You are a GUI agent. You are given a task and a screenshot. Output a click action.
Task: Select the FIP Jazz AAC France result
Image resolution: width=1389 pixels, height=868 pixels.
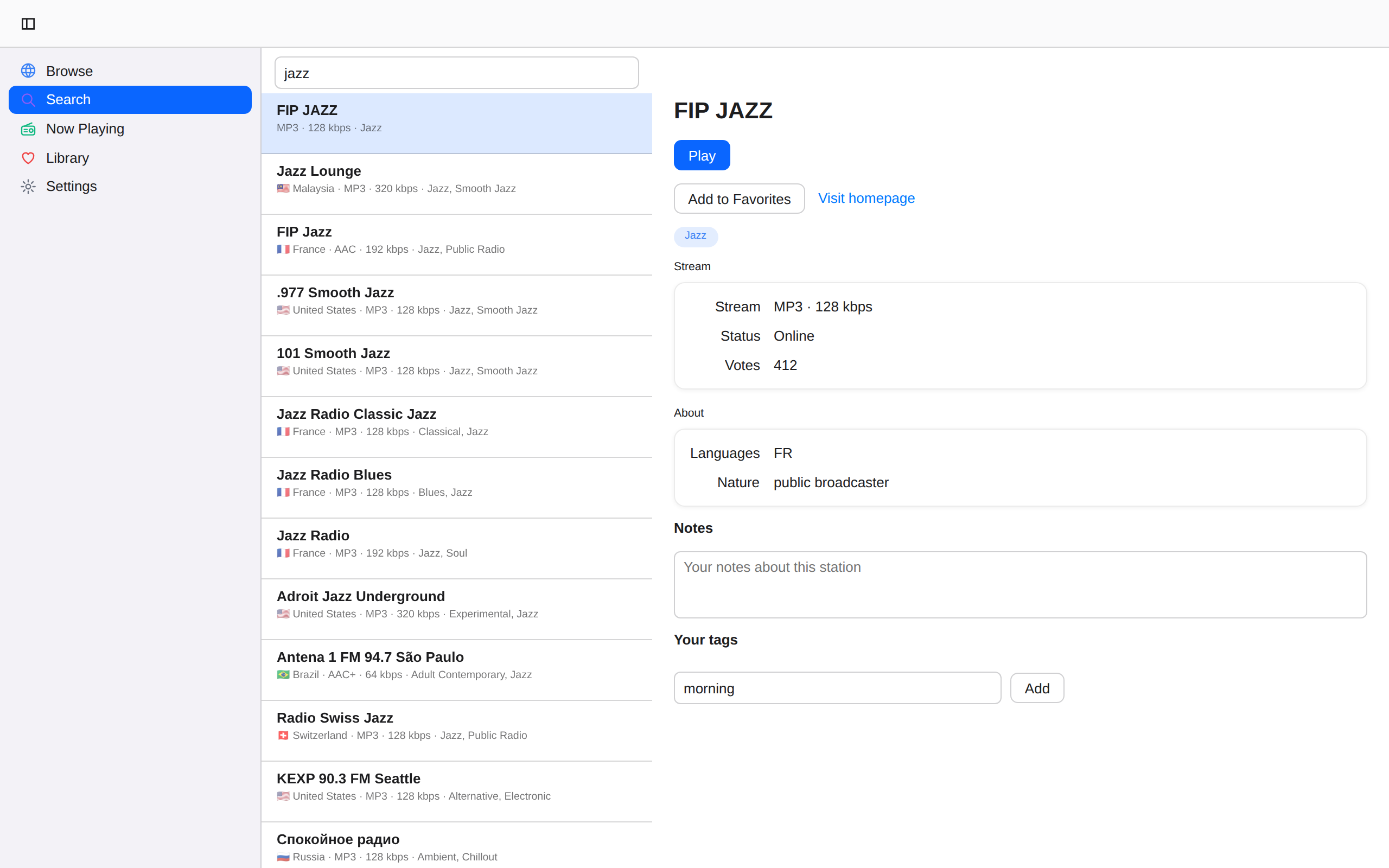click(456, 245)
